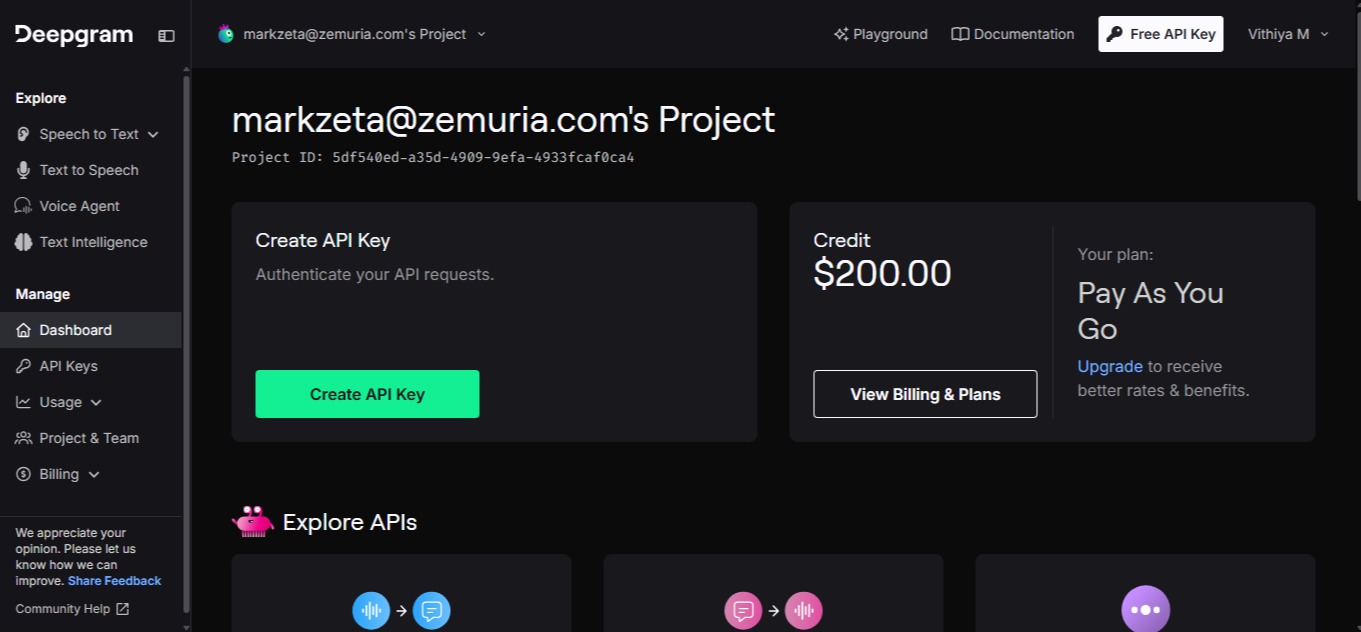Viewport: 1361px width, 632px height.
Task: Open Project & Team settings
Action: [x=90, y=438]
